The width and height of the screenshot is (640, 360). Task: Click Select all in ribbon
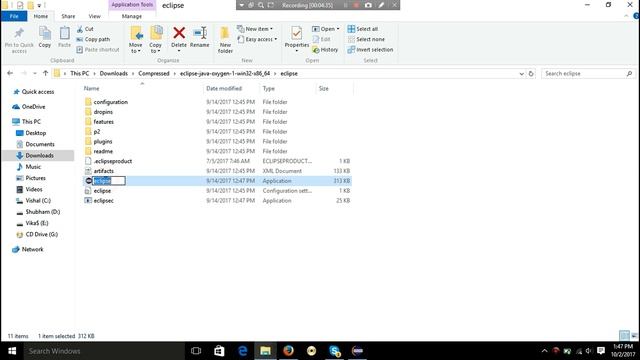[x=363, y=29]
